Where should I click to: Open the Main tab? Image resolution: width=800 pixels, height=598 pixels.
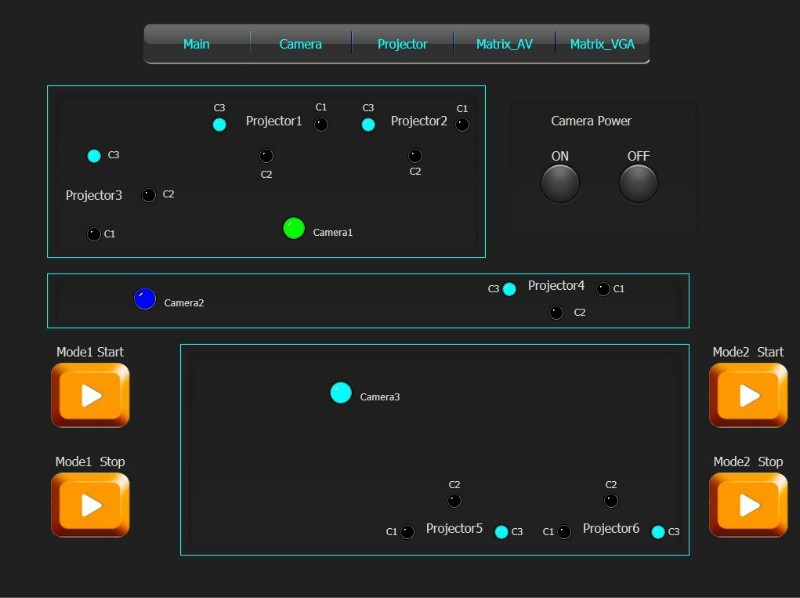coord(197,44)
